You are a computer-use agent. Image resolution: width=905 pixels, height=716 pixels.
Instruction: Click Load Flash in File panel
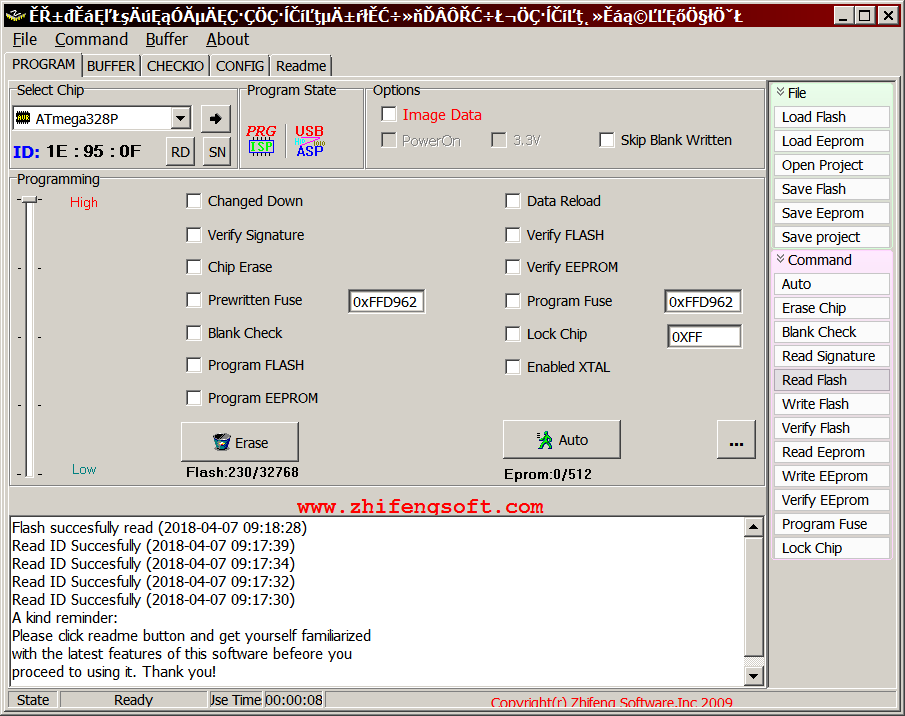click(831, 117)
